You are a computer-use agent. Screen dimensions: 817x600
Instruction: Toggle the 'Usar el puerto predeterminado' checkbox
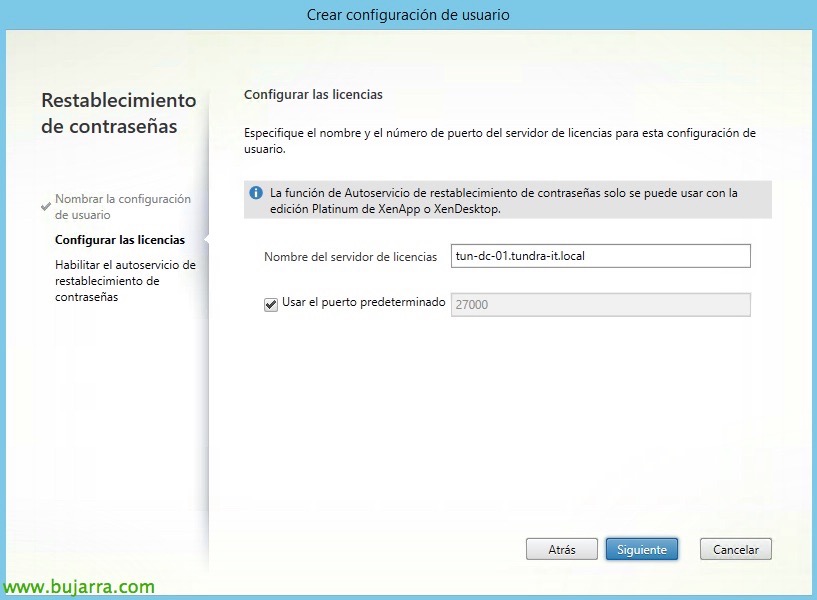pos(271,305)
